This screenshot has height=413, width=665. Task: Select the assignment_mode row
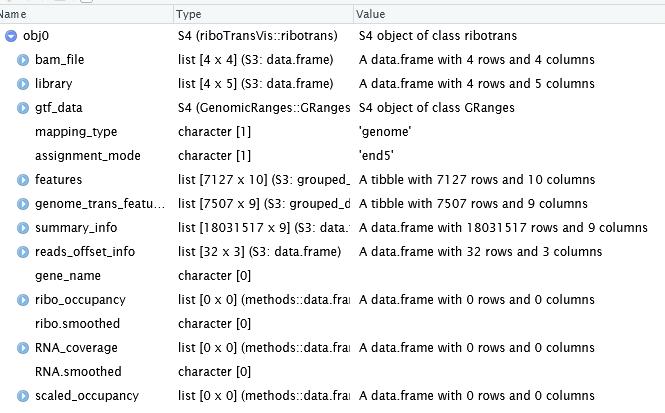coord(332,156)
